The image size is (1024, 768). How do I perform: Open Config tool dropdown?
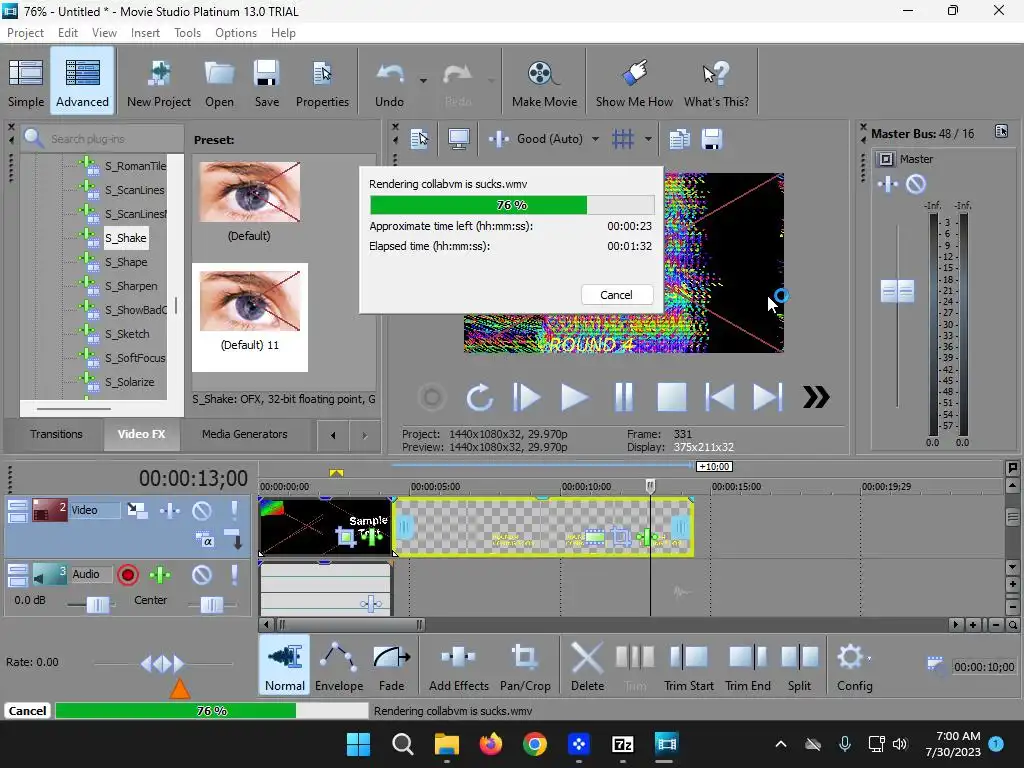[x=854, y=666]
